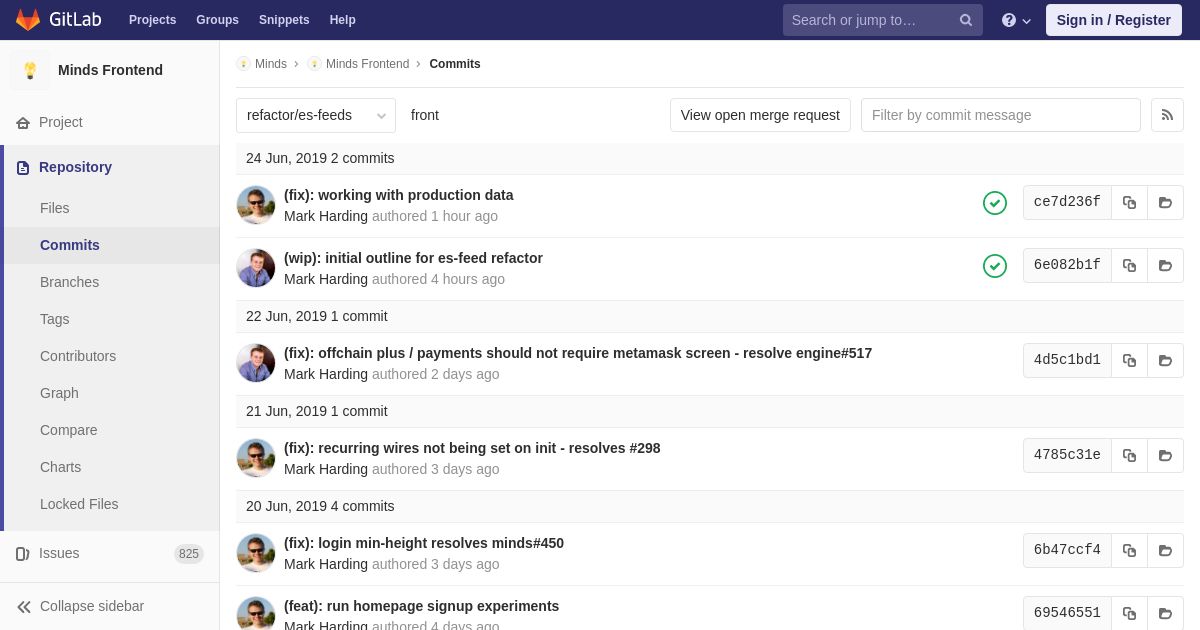Open the Groups menu in navbar

click(x=217, y=20)
